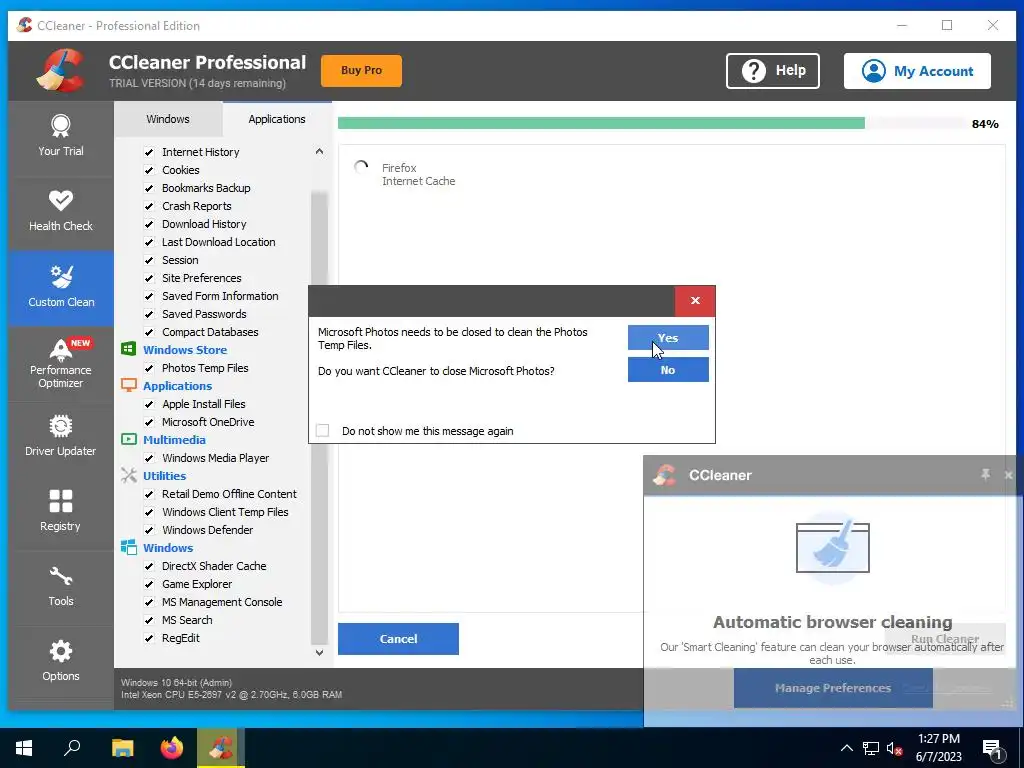The width and height of the screenshot is (1024, 768).
Task: Click the cleaner list scroll-up arrow
Action: pos(319,152)
